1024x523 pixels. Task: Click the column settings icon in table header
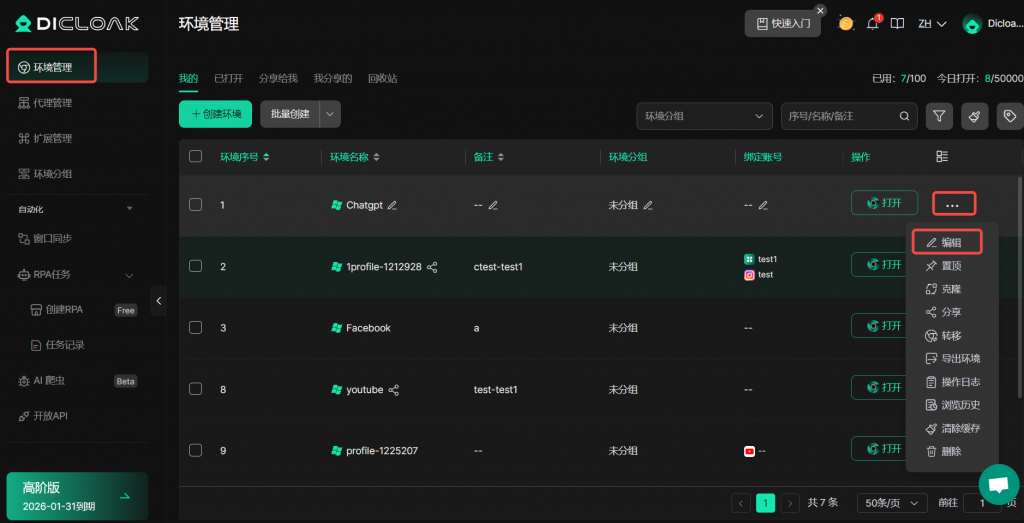tap(942, 157)
